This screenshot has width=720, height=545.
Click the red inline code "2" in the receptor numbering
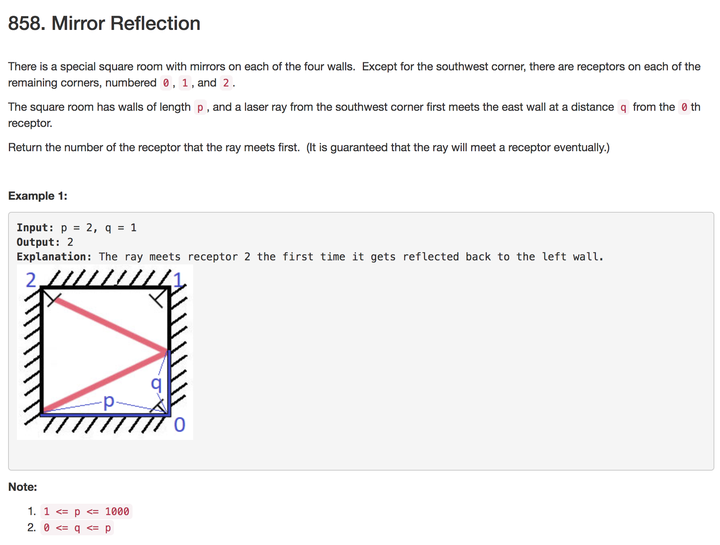[227, 83]
